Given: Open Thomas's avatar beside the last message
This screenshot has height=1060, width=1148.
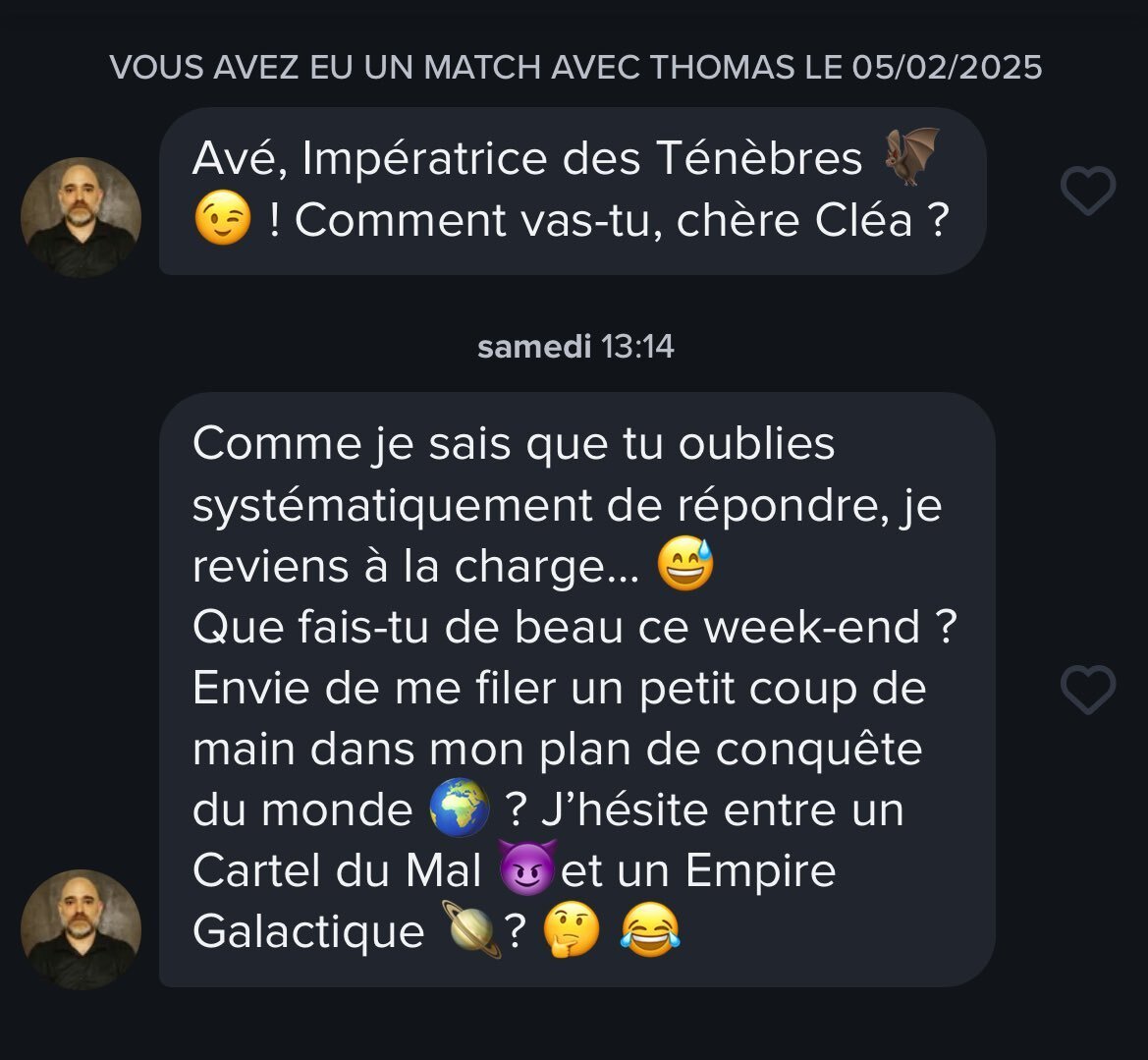Looking at the screenshot, I should click(x=82, y=929).
